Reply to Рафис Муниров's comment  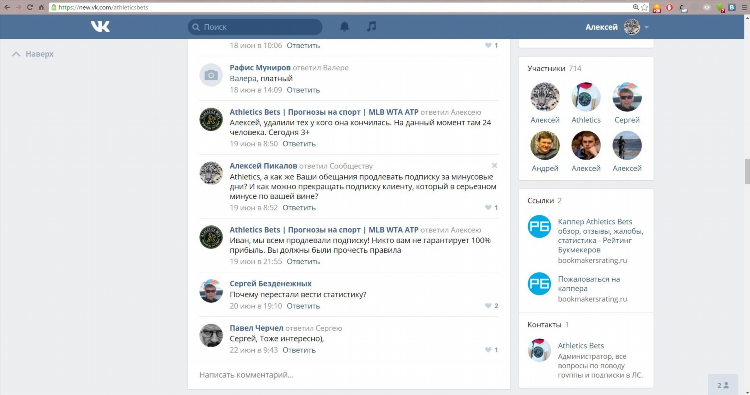coord(303,90)
